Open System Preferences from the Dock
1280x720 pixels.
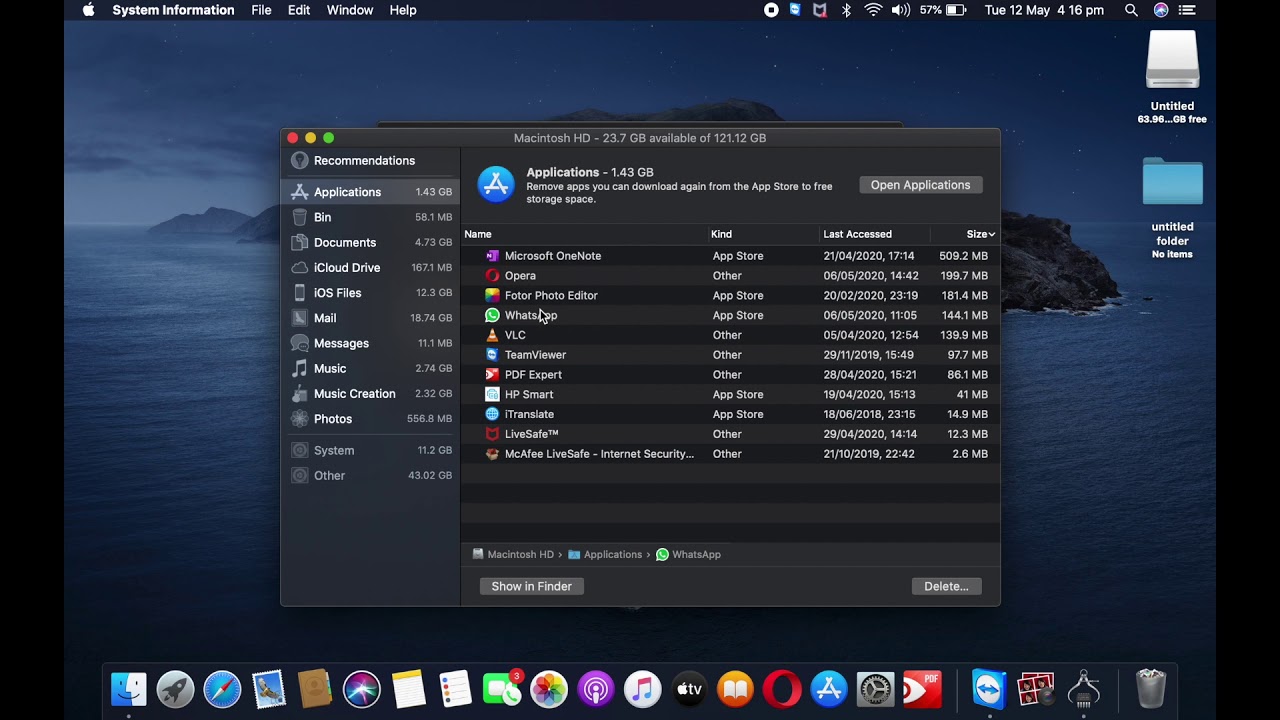tap(875, 689)
